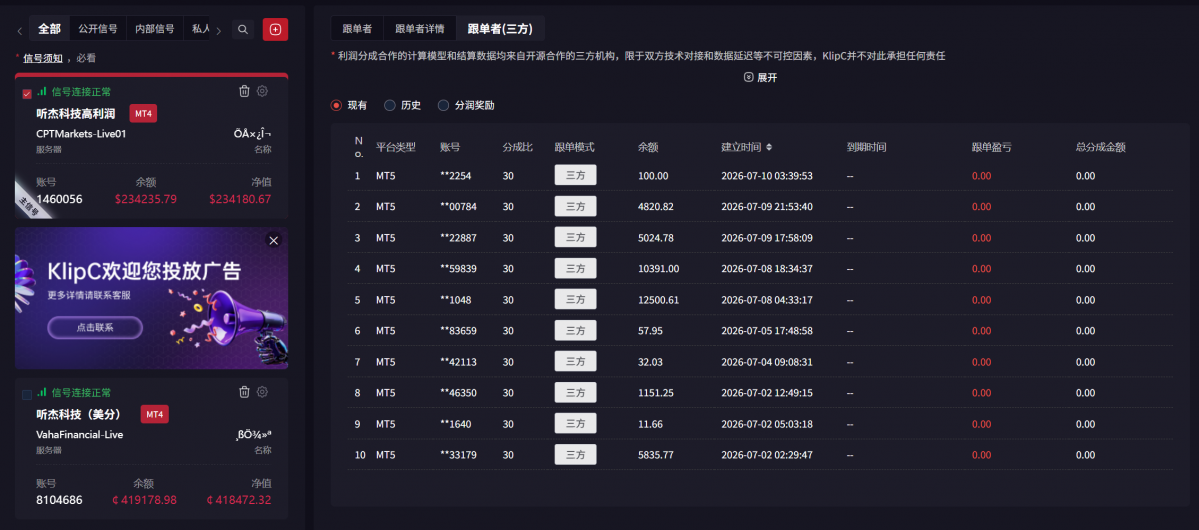The image size is (1199, 530).
Task: Open settings gear for 听杰科技（美分）signal
Action: click(262, 392)
